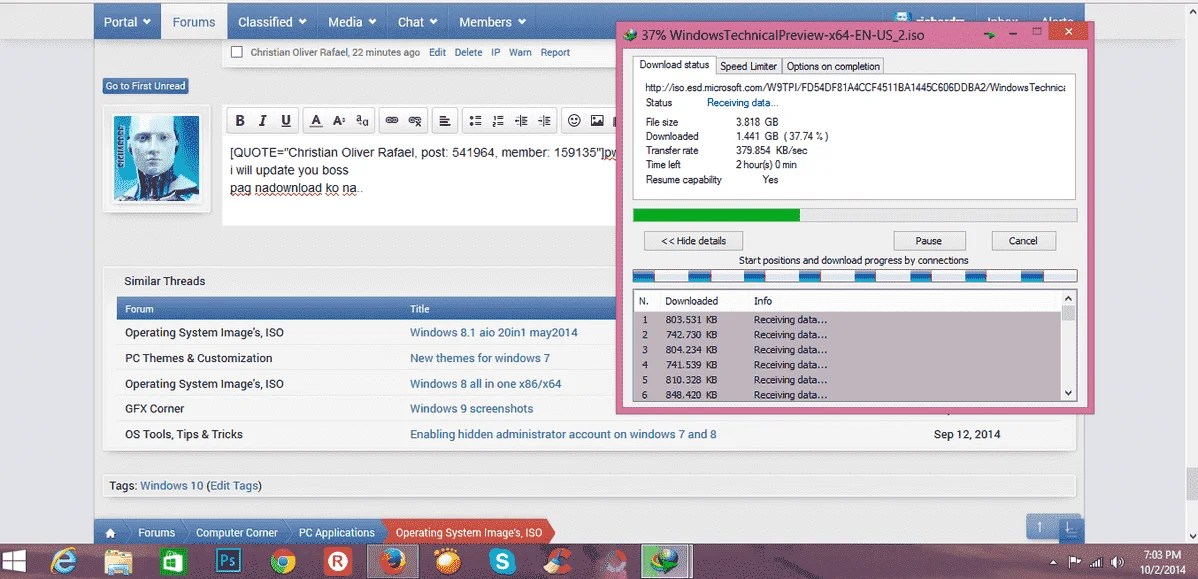Click the Hide details button

694,241
